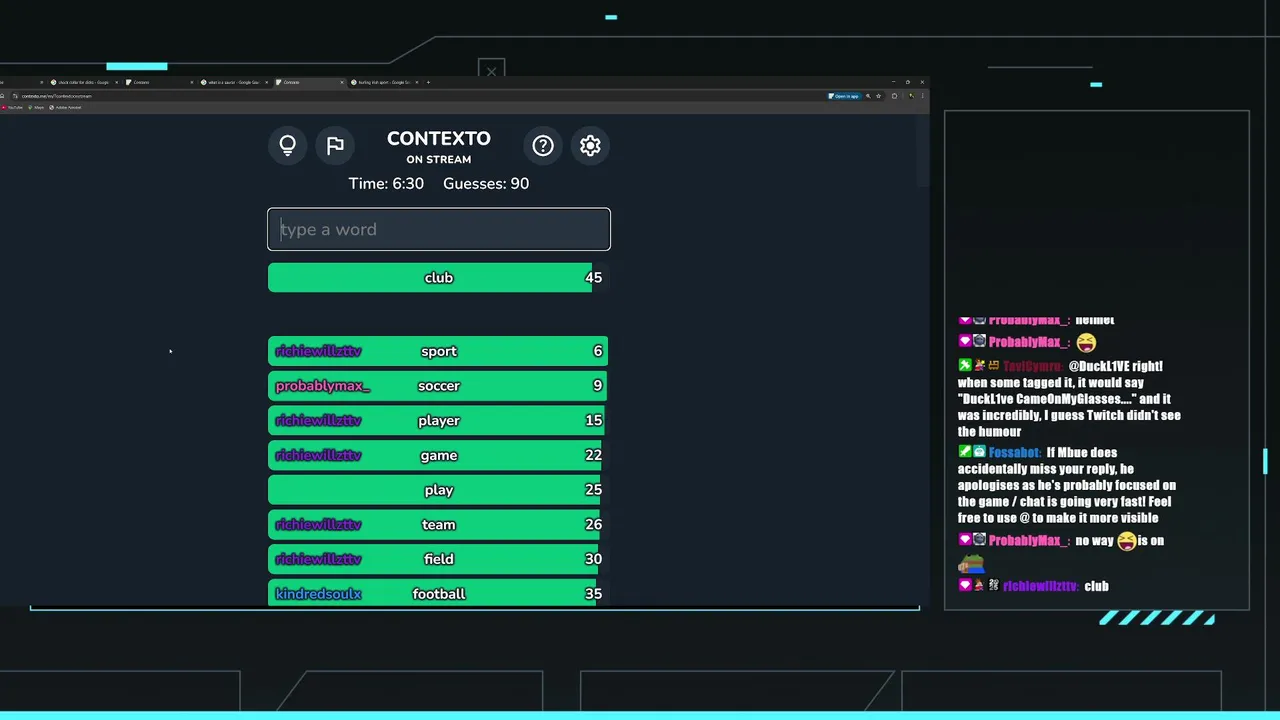Open the Chrome three-dot menu

(922, 96)
